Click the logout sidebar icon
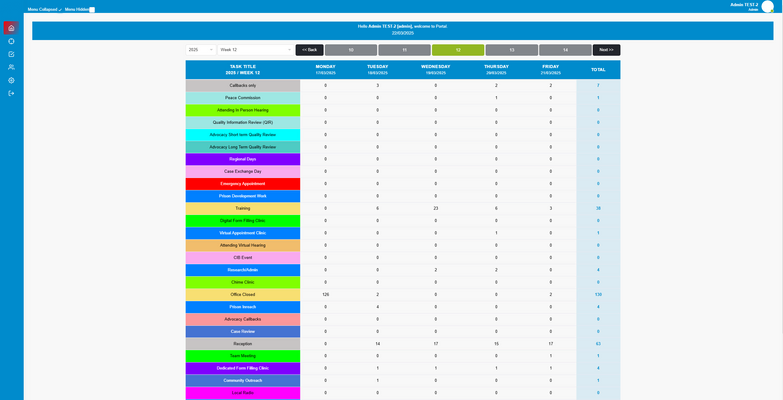The image size is (783, 400). (11, 93)
